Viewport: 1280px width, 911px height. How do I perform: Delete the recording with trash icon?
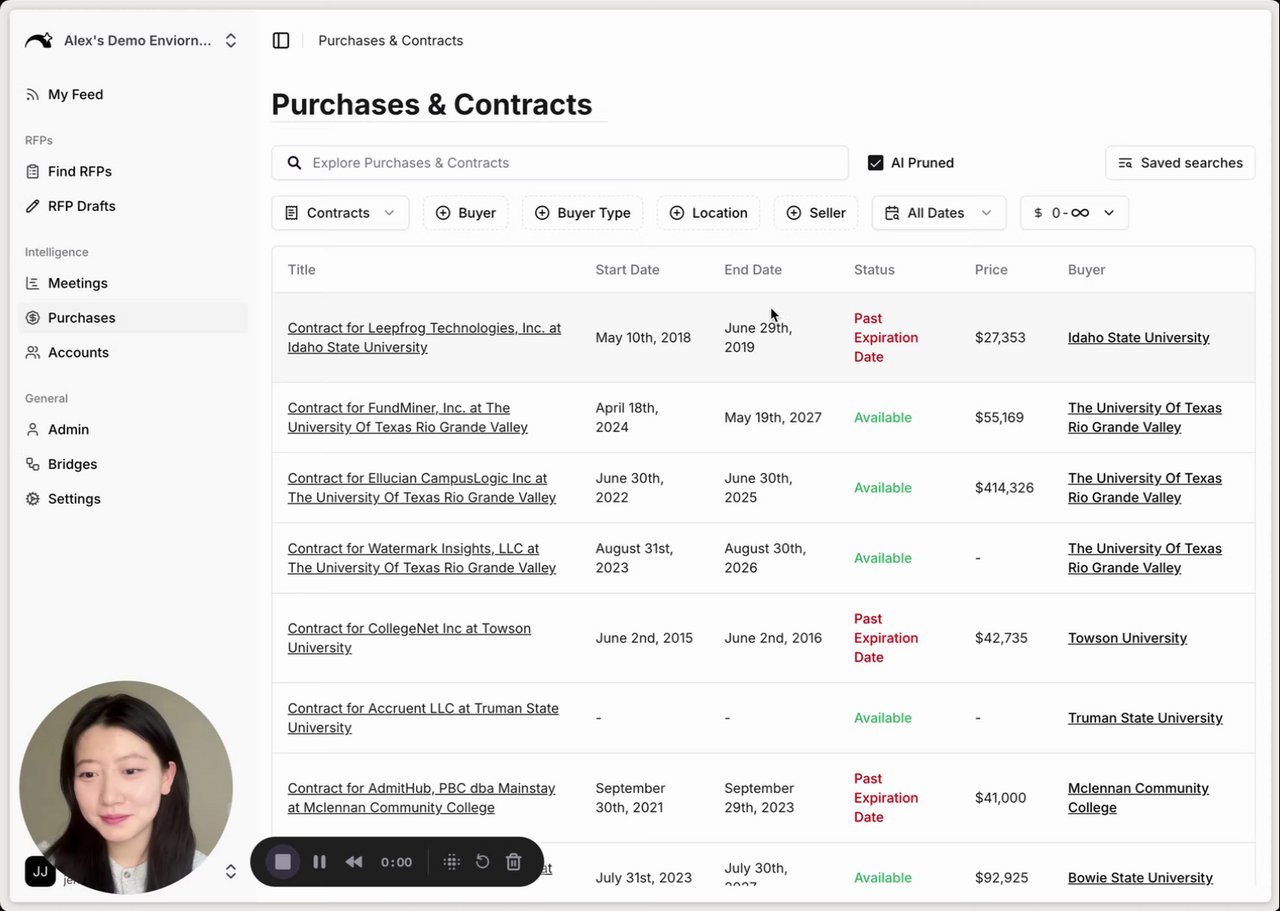513,862
